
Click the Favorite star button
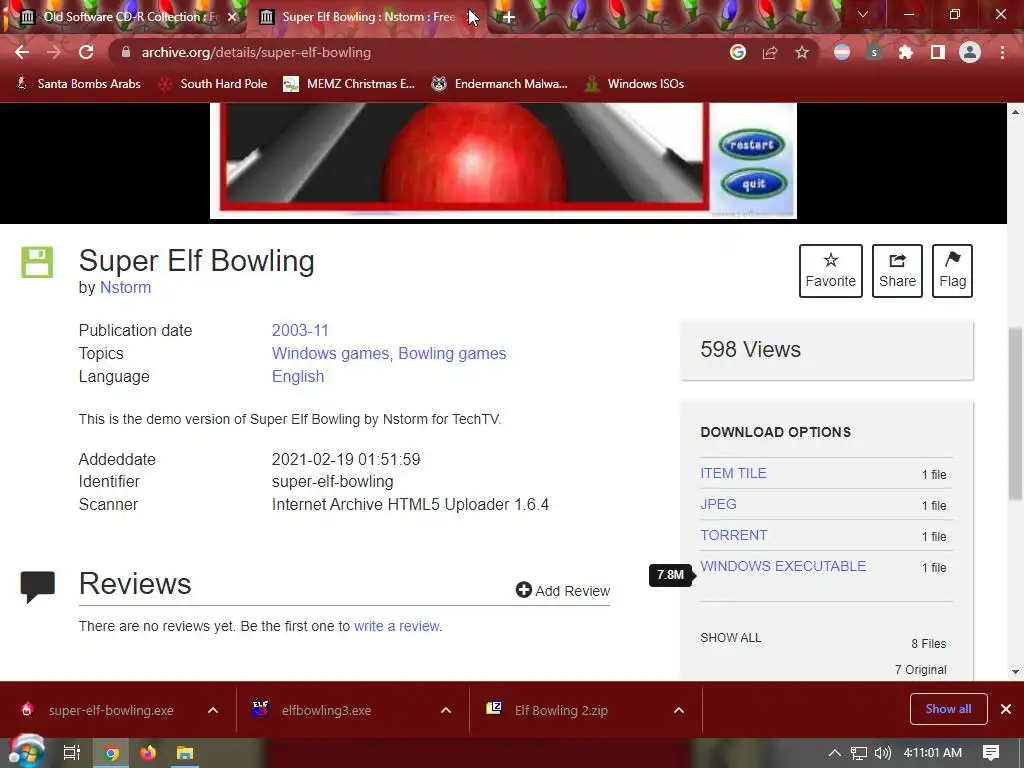(831, 271)
